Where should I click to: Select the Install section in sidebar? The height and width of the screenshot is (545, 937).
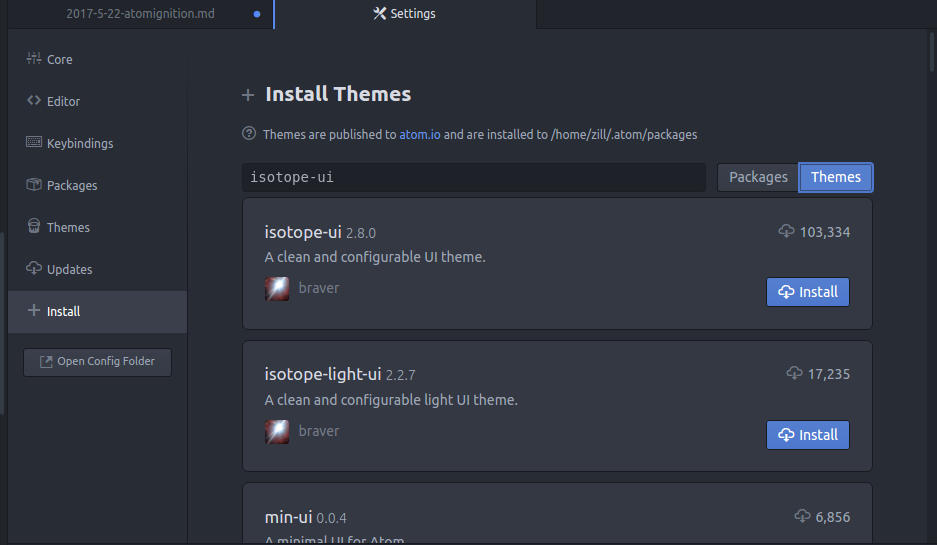(97, 311)
